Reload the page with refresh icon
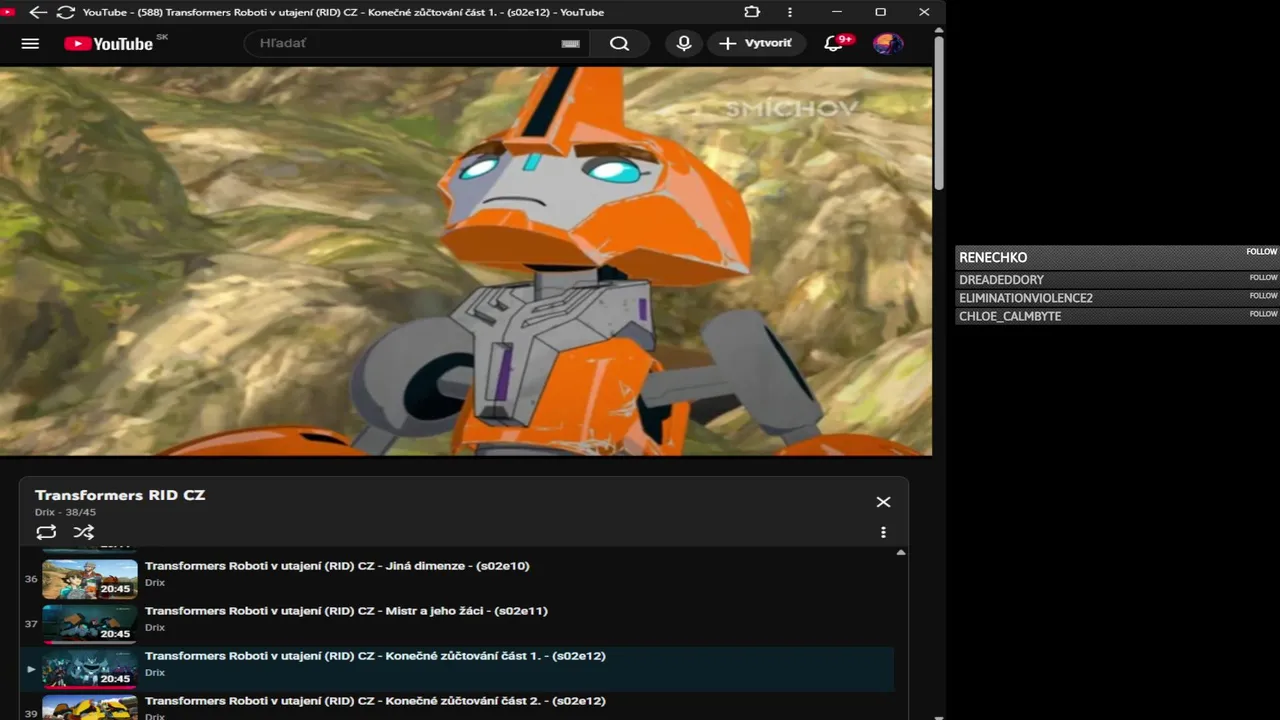The image size is (1280, 720). click(66, 12)
